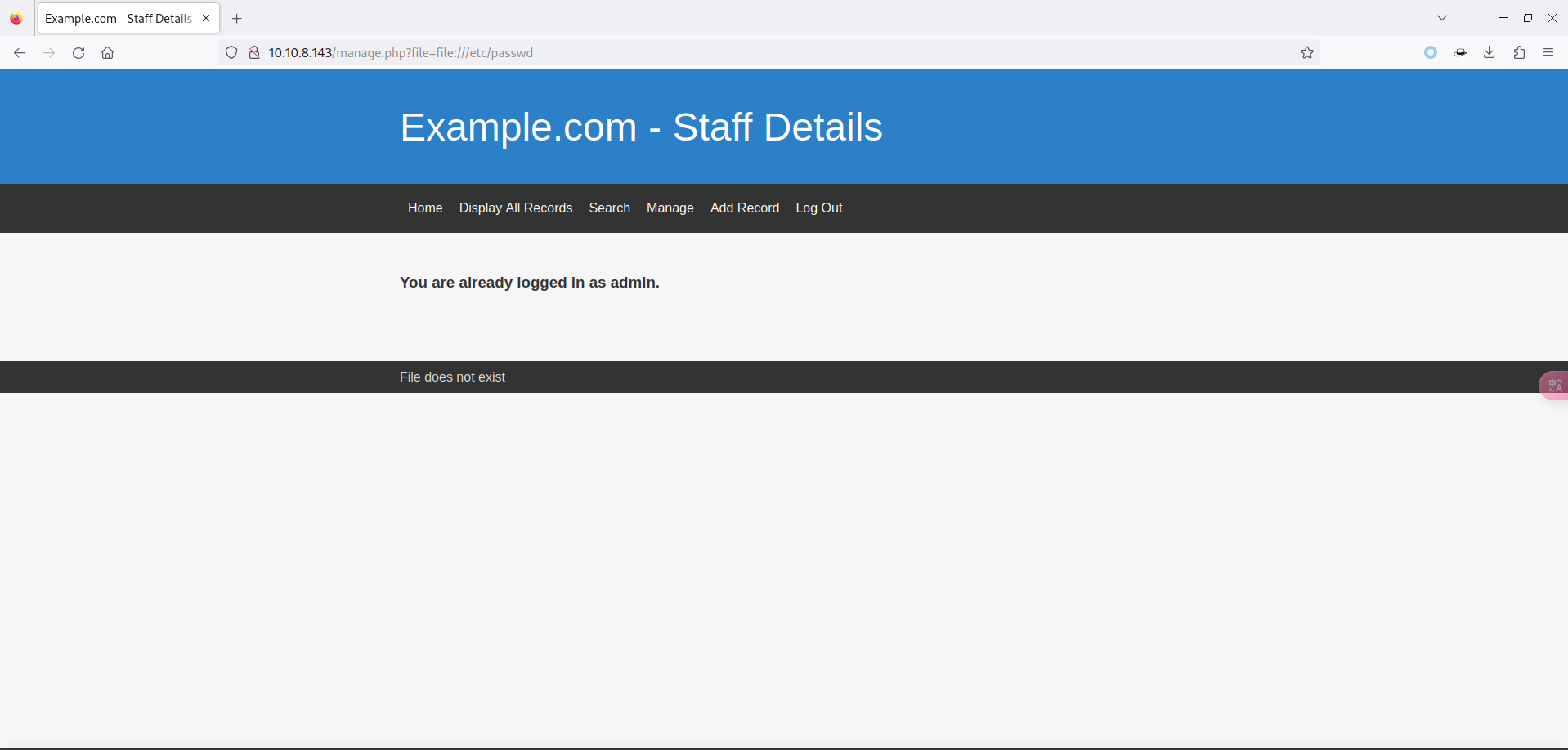Click the Add Record link
The height and width of the screenshot is (750, 1568).
744,208
